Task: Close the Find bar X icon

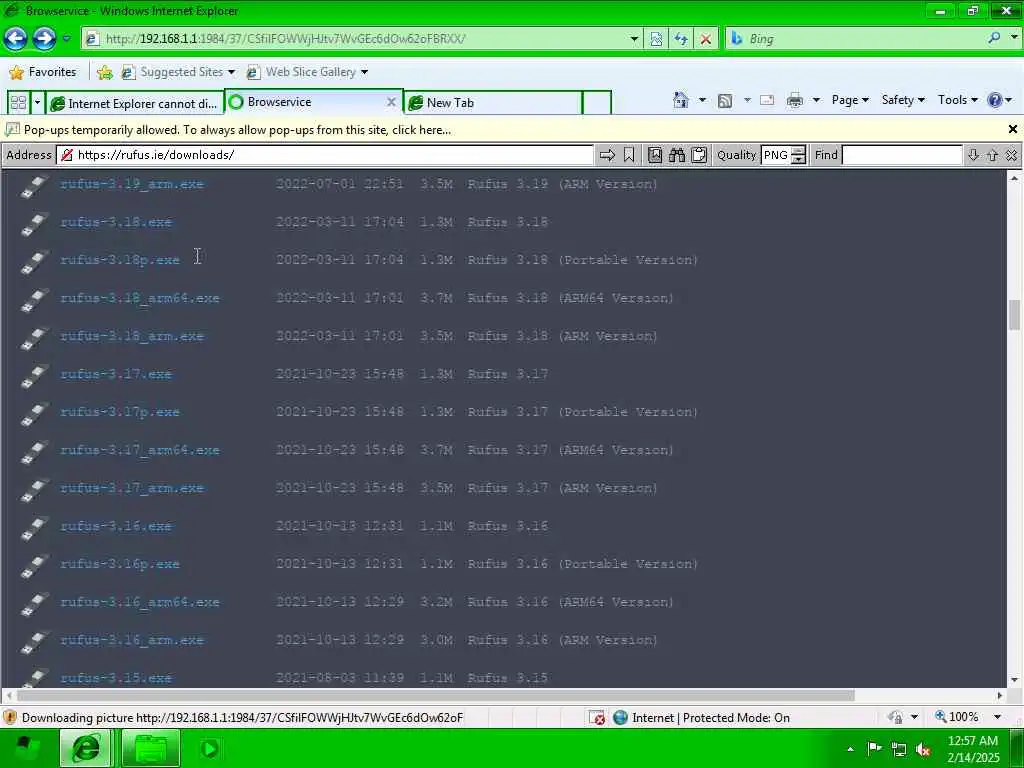Action: click(1012, 155)
